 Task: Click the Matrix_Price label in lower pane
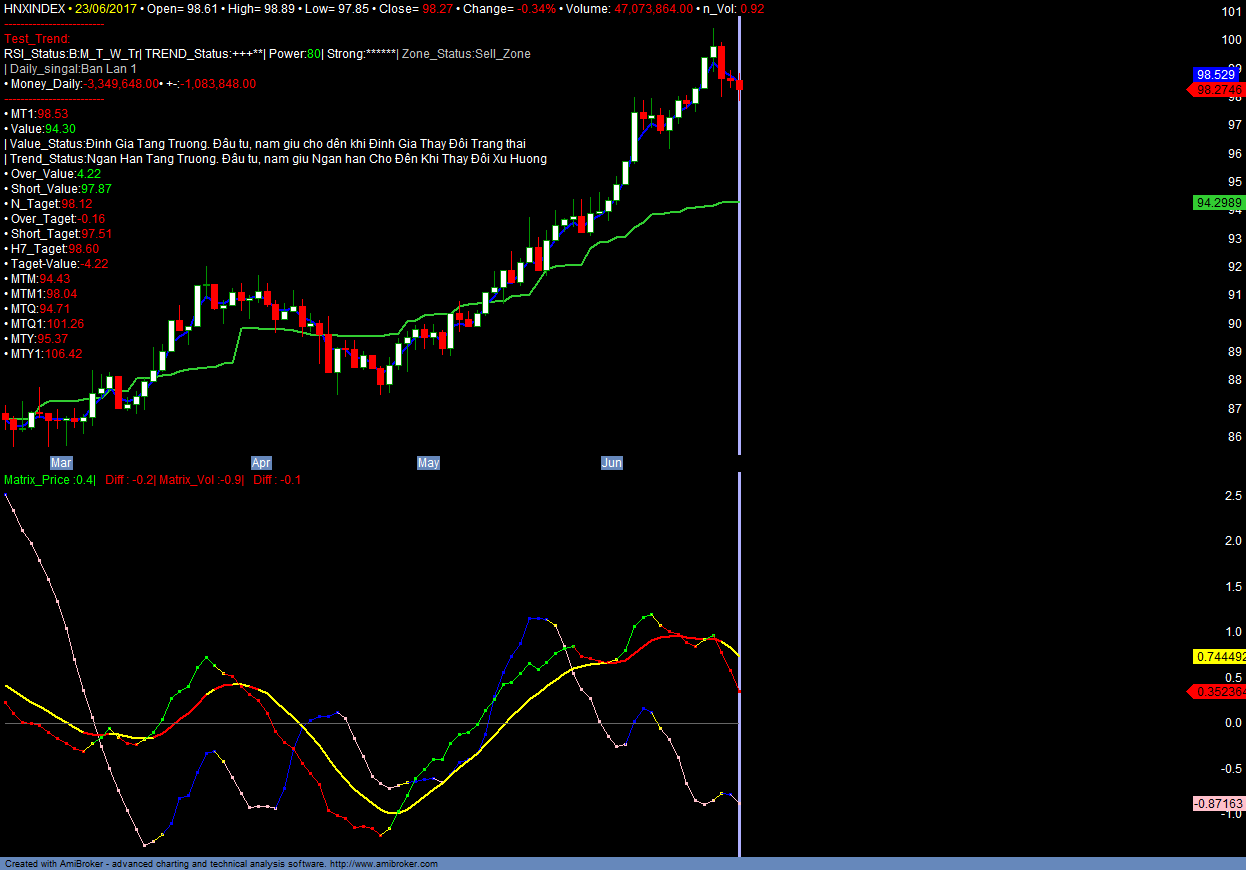click(x=50, y=480)
